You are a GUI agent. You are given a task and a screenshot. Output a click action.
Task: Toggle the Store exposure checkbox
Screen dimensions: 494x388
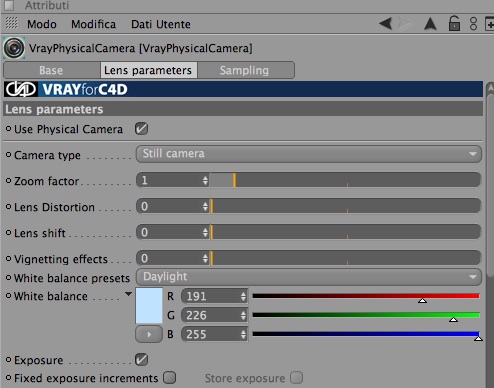click(x=296, y=378)
